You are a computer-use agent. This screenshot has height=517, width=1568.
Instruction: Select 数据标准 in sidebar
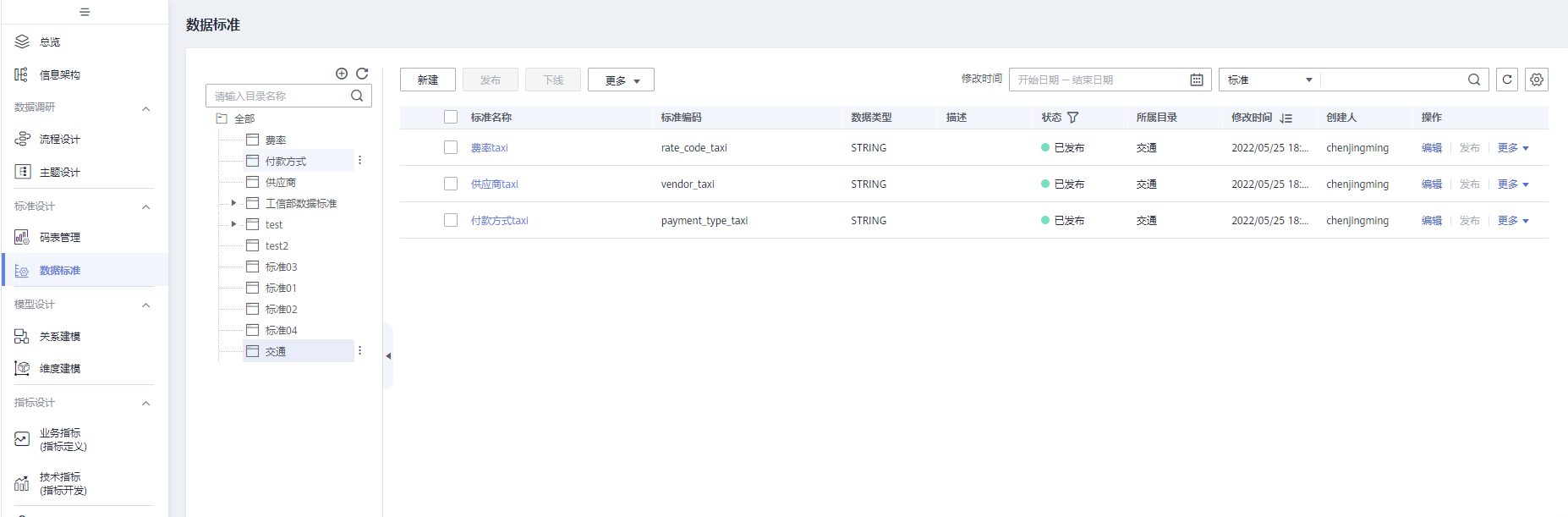pyautogui.click(x=85, y=270)
